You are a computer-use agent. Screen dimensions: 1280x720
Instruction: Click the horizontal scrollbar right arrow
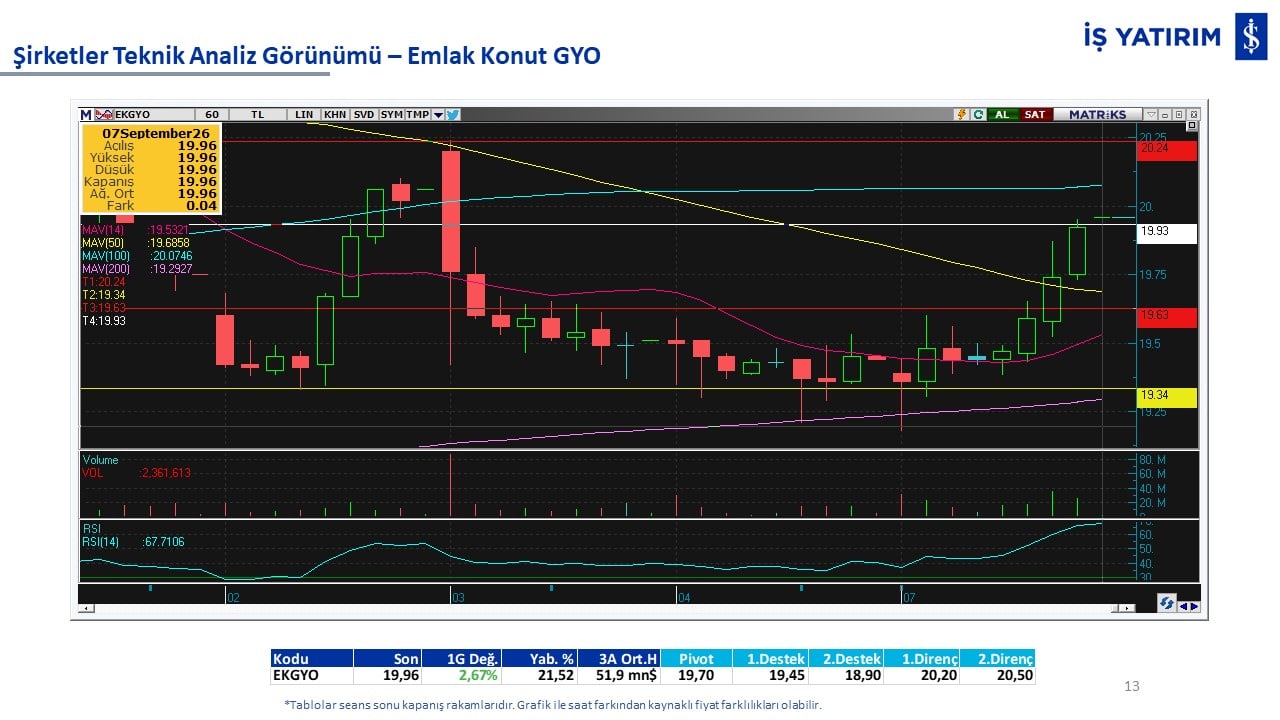pos(1127,608)
